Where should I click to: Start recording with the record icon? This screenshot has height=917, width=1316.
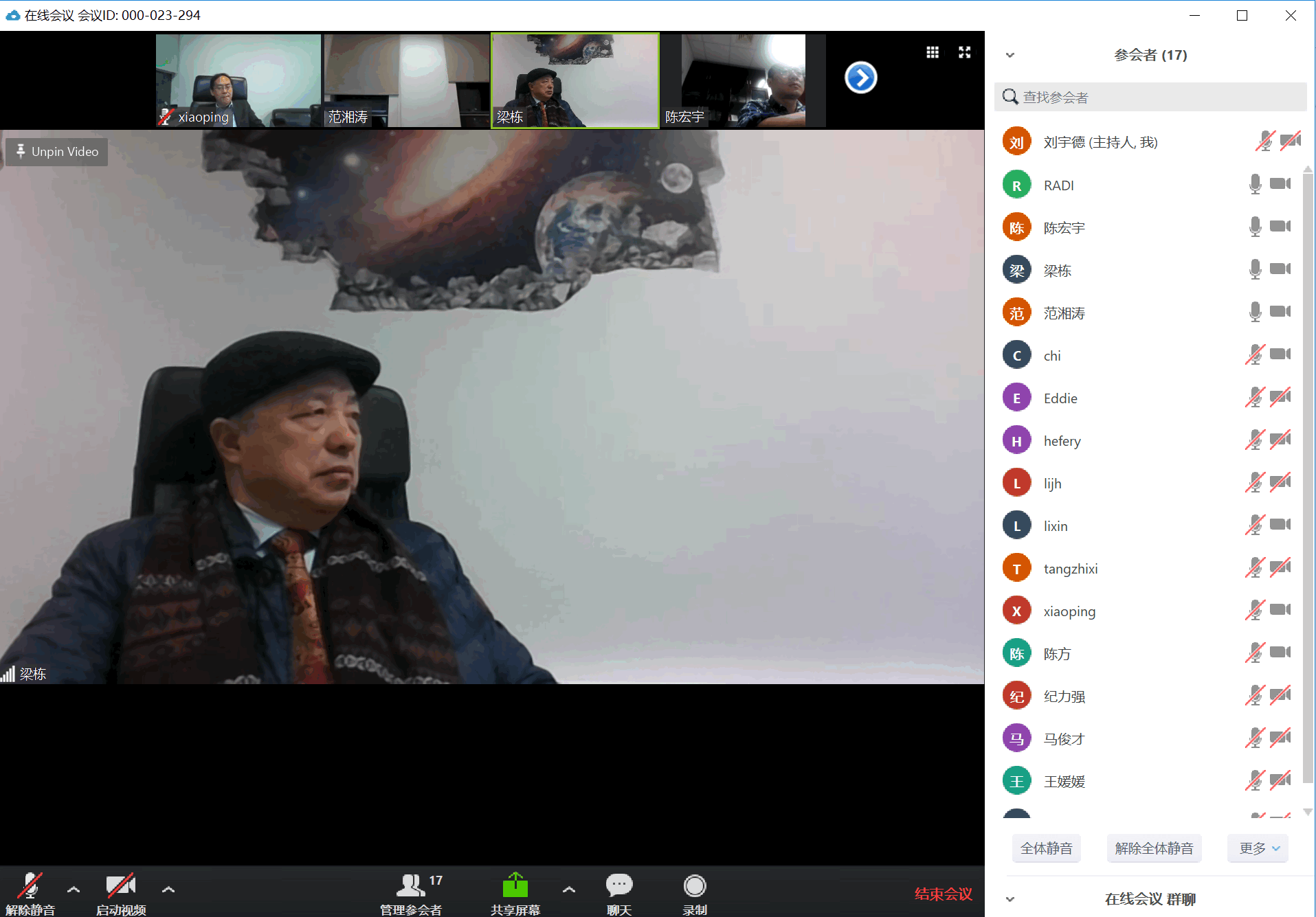pos(694,886)
